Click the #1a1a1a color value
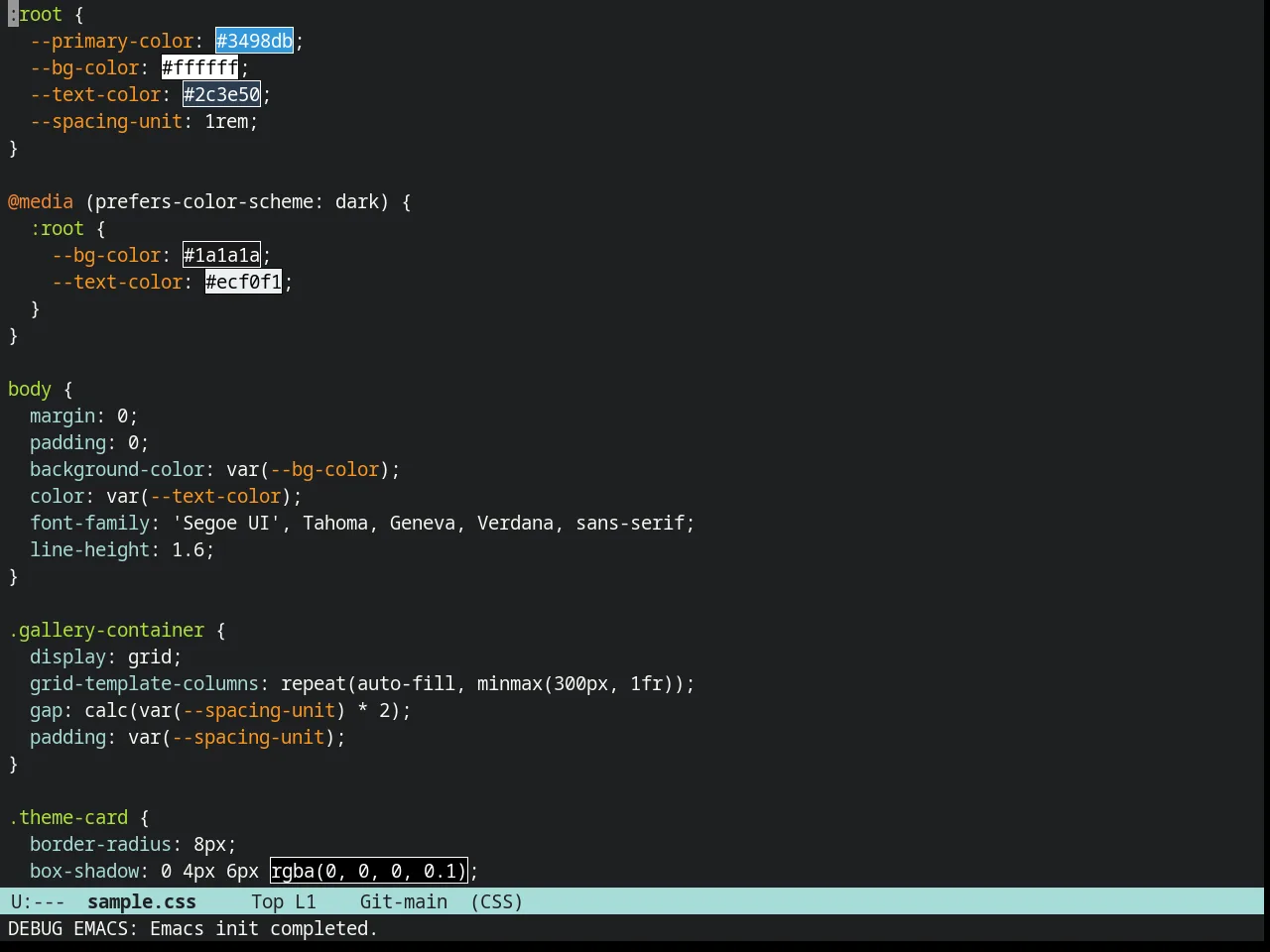 pos(221,255)
